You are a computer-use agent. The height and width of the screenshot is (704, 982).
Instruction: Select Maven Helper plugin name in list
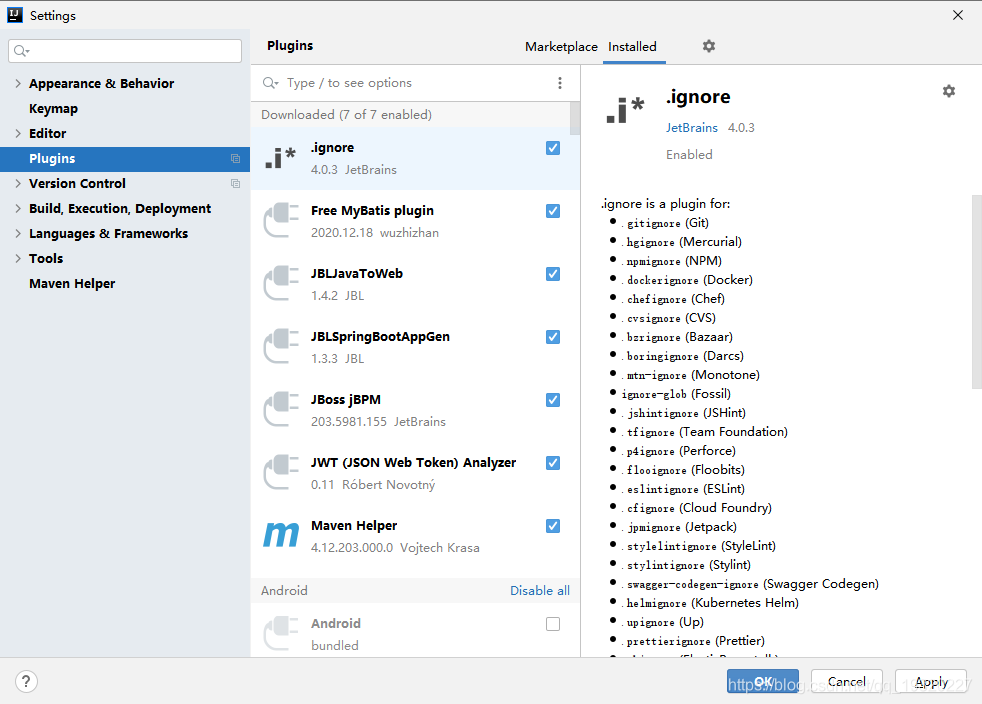coord(354,525)
